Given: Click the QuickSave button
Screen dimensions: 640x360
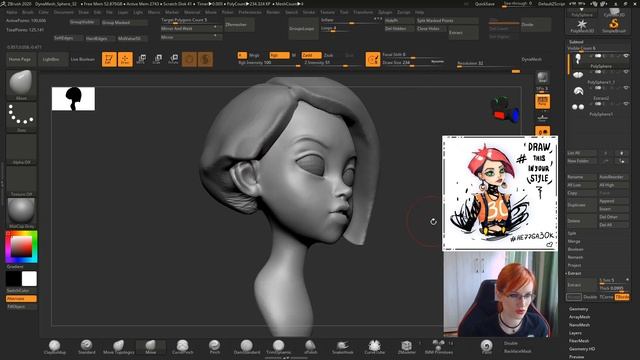Looking at the screenshot, I should (484, 4).
